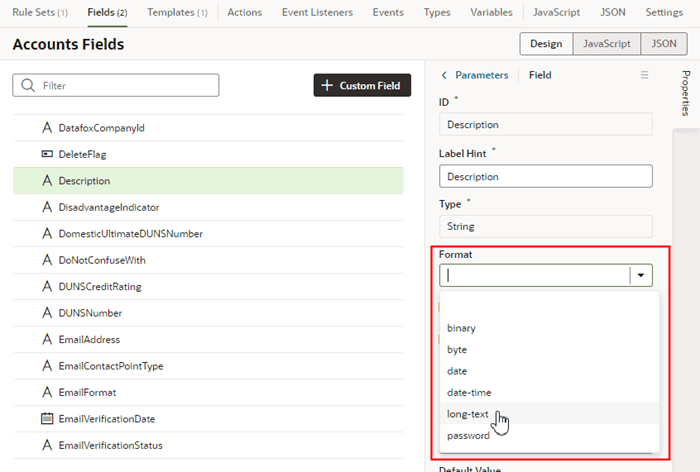Open the Types tab
Image resolution: width=700 pixels, height=472 pixels.
437,13
